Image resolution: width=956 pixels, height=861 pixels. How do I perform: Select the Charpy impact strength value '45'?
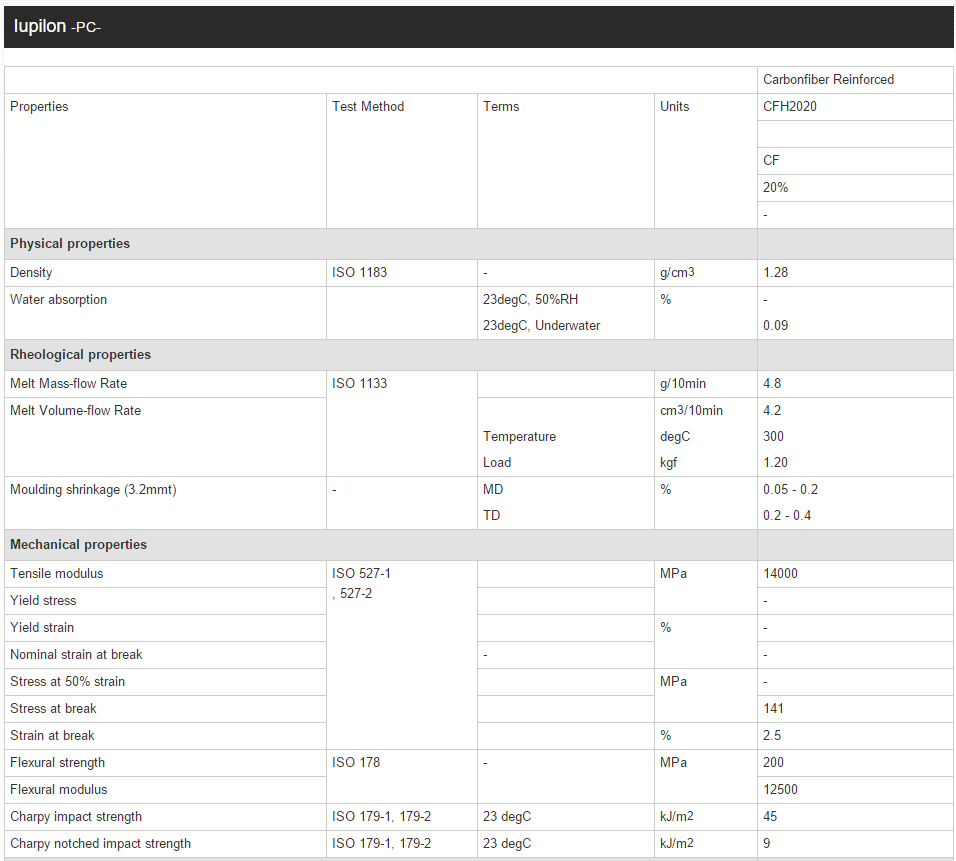(770, 816)
